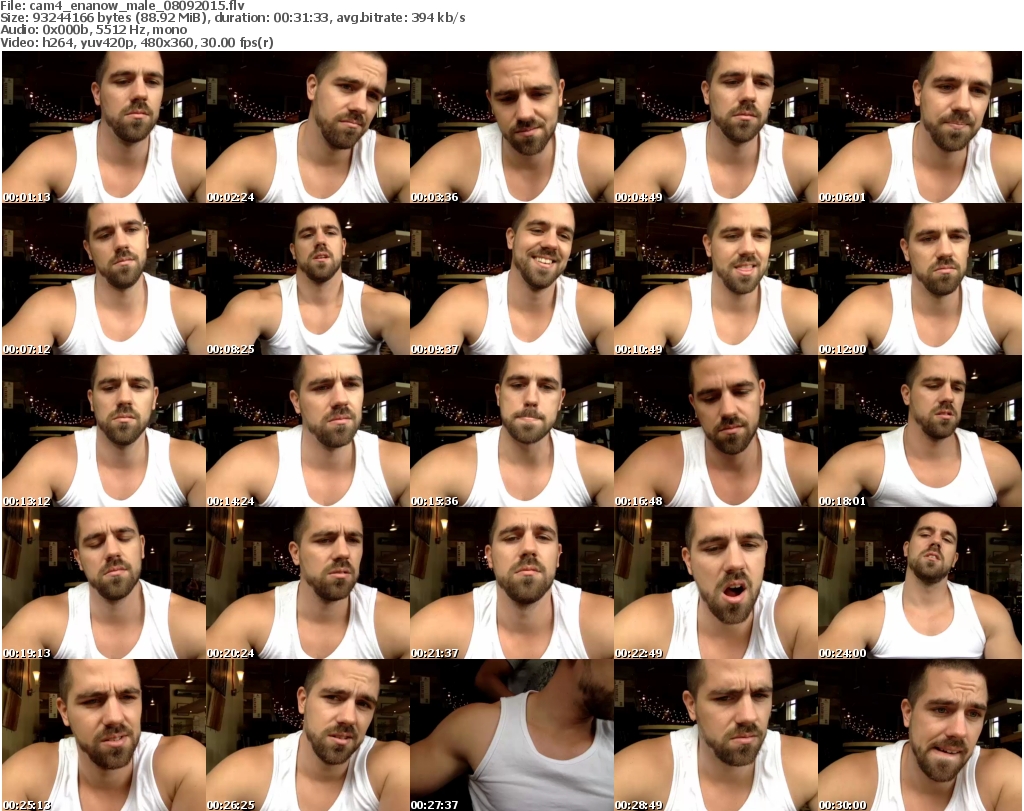Select the thumbnail timestamped 00:16:48

pos(716,431)
